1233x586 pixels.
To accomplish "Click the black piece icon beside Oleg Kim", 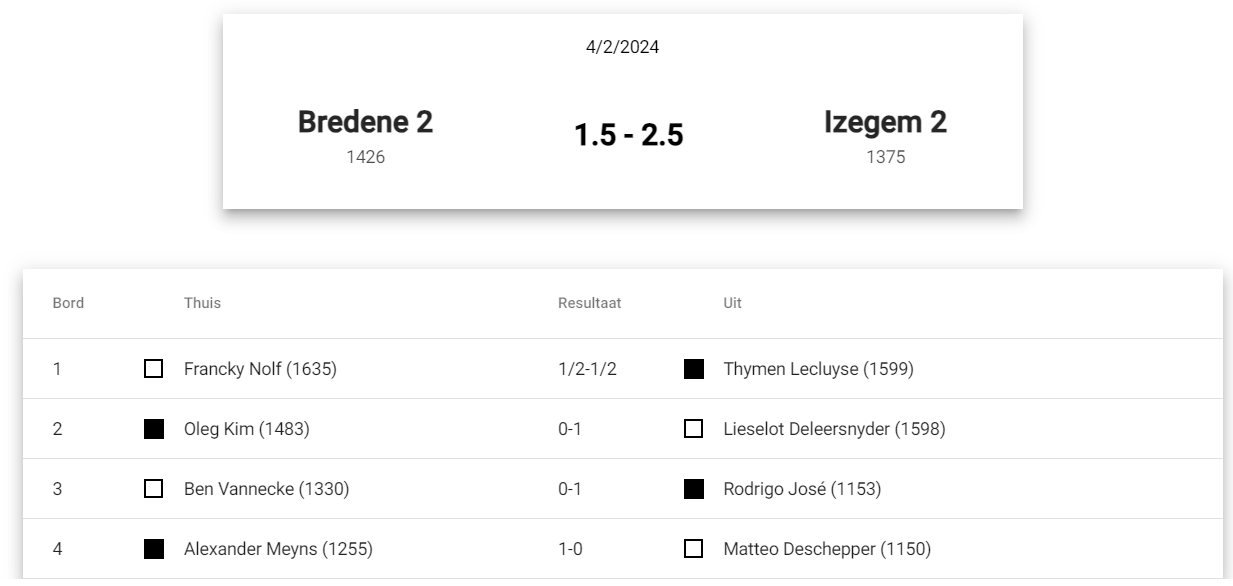I will tap(153, 429).
